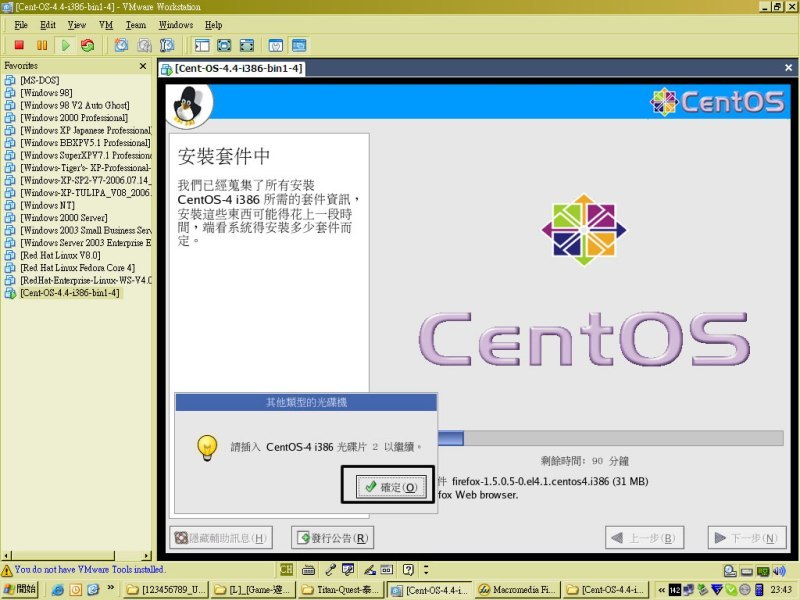Select [Windows 98 V2 Auto Ghost] favorite

click(74, 105)
